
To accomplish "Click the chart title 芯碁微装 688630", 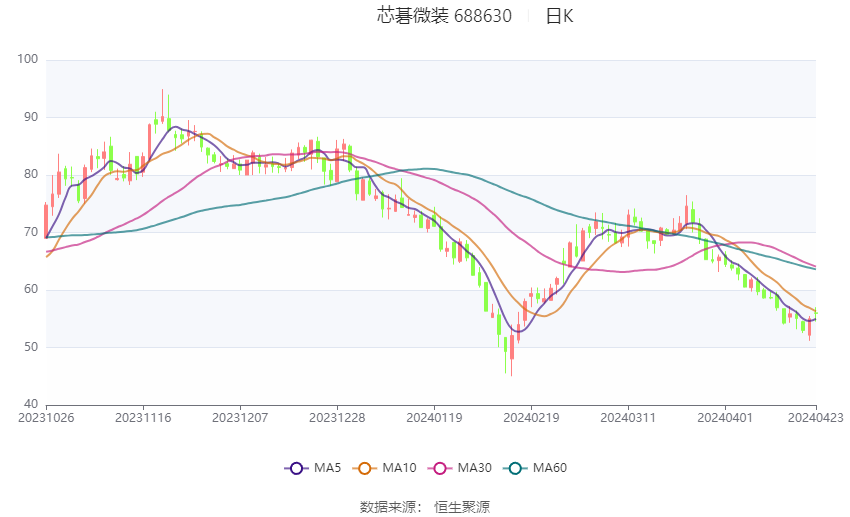I will tap(444, 16).
